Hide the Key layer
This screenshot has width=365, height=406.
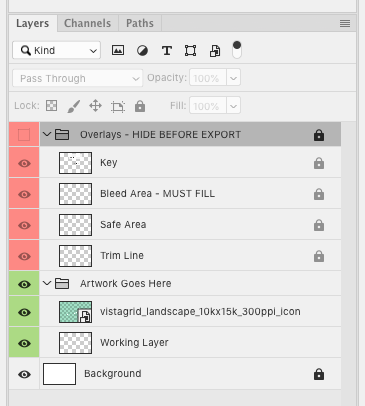24,163
